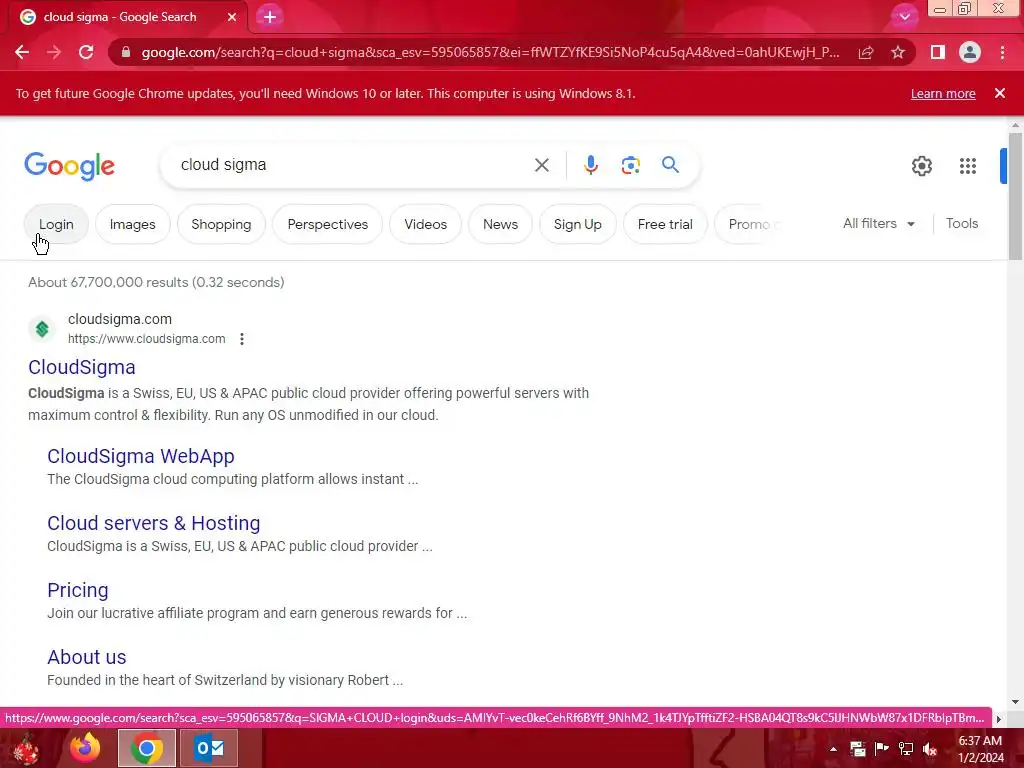Expand the All filters dropdown
The height and width of the screenshot is (768, 1024).
[878, 223]
